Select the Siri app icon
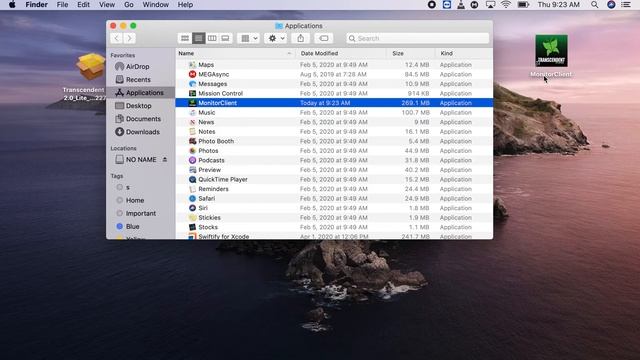This screenshot has width=640, height=360. tap(192, 208)
